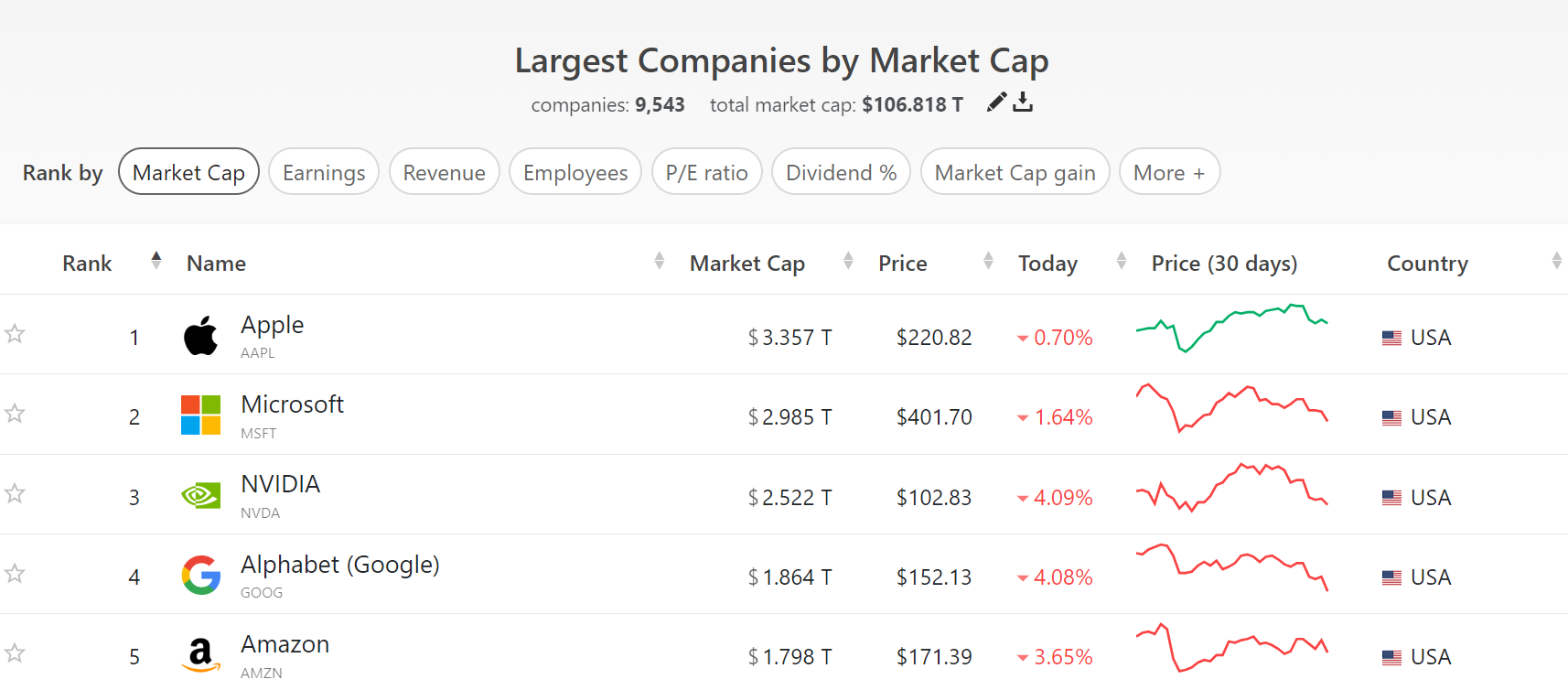Image resolution: width=1568 pixels, height=690 pixels.
Task: Switch ranking to Earnings
Action: point(324,172)
